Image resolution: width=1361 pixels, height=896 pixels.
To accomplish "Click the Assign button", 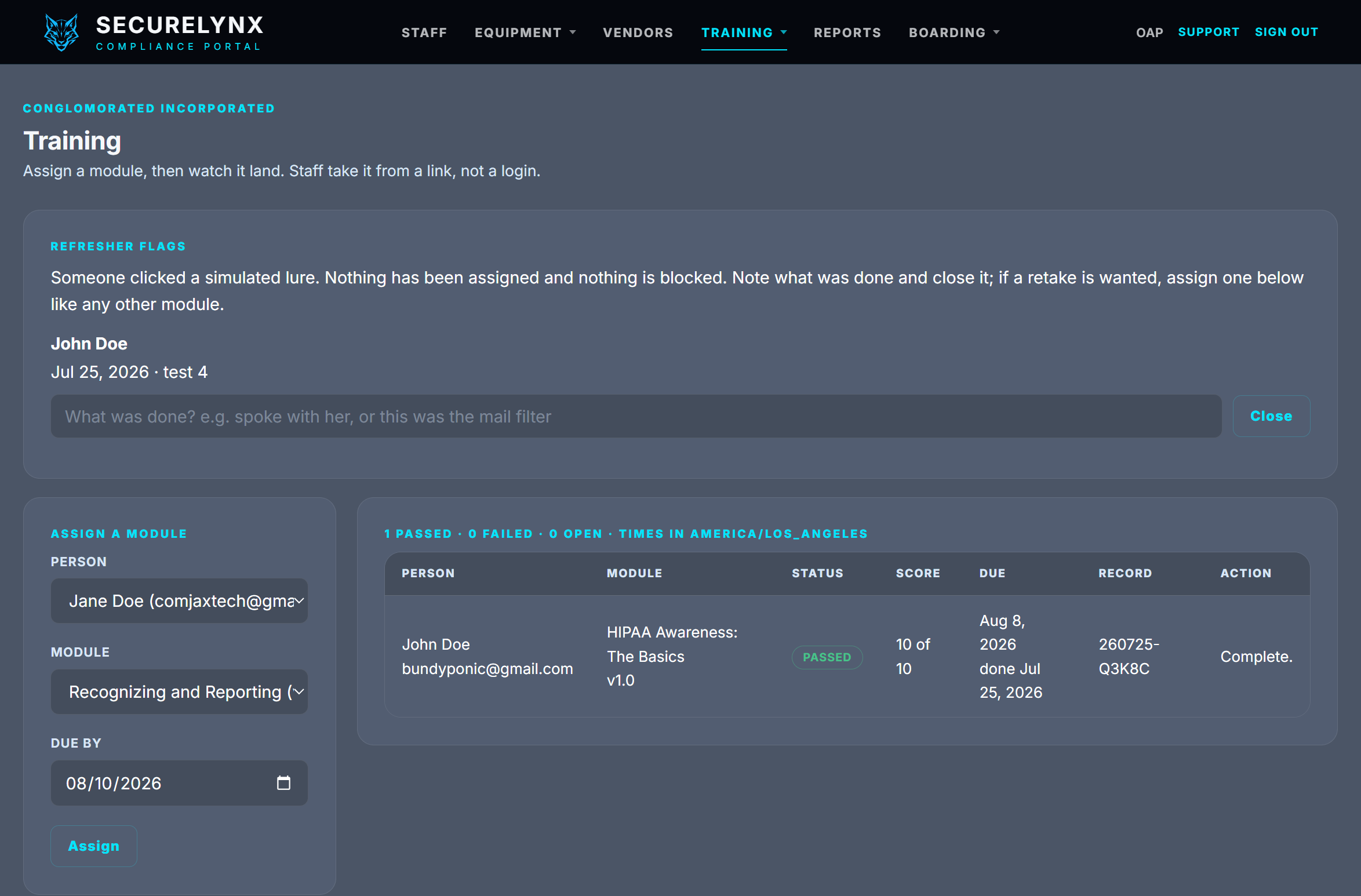I will click(x=94, y=846).
